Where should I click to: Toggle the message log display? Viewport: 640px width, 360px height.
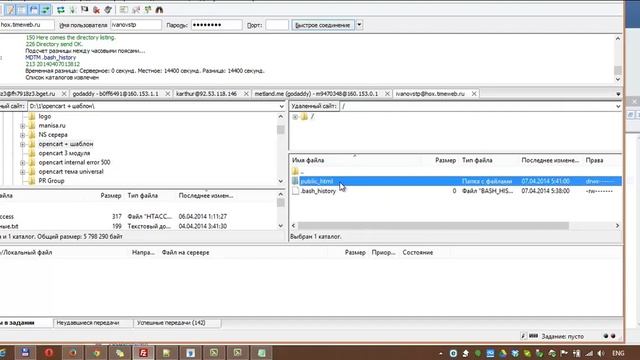(x=10, y=9)
